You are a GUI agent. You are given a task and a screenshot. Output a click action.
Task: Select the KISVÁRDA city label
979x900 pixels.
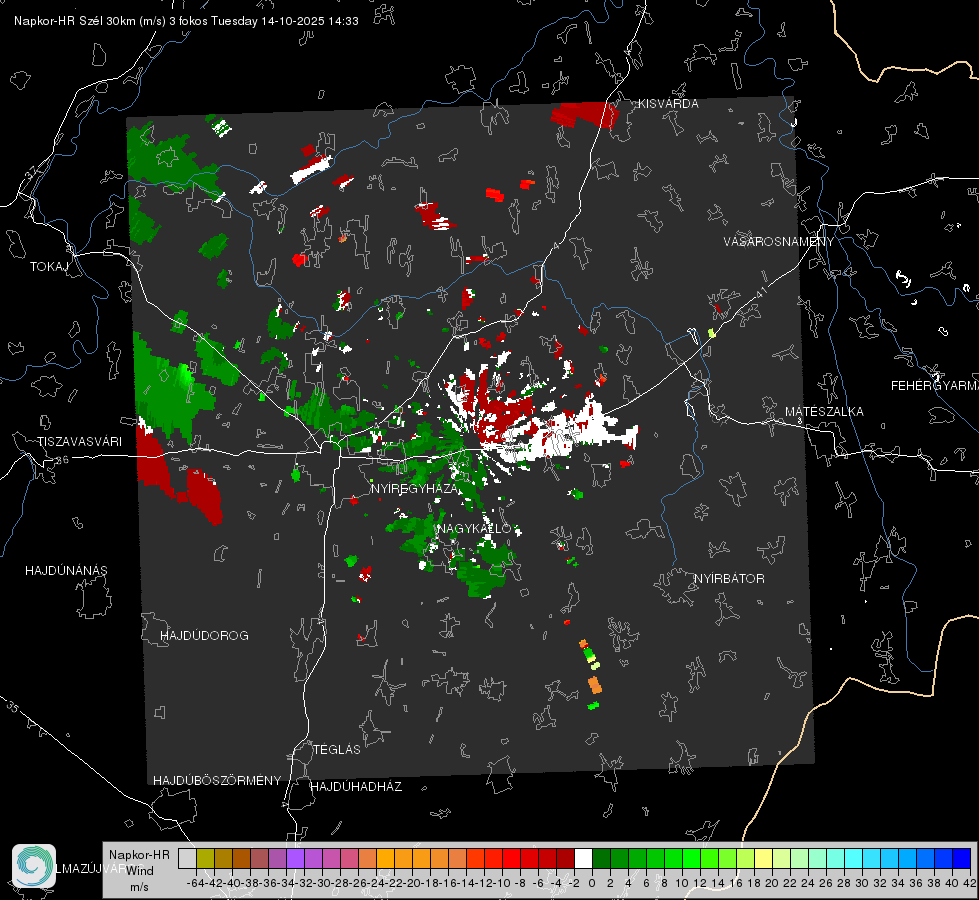pyautogui.click(x=668, y=104)
